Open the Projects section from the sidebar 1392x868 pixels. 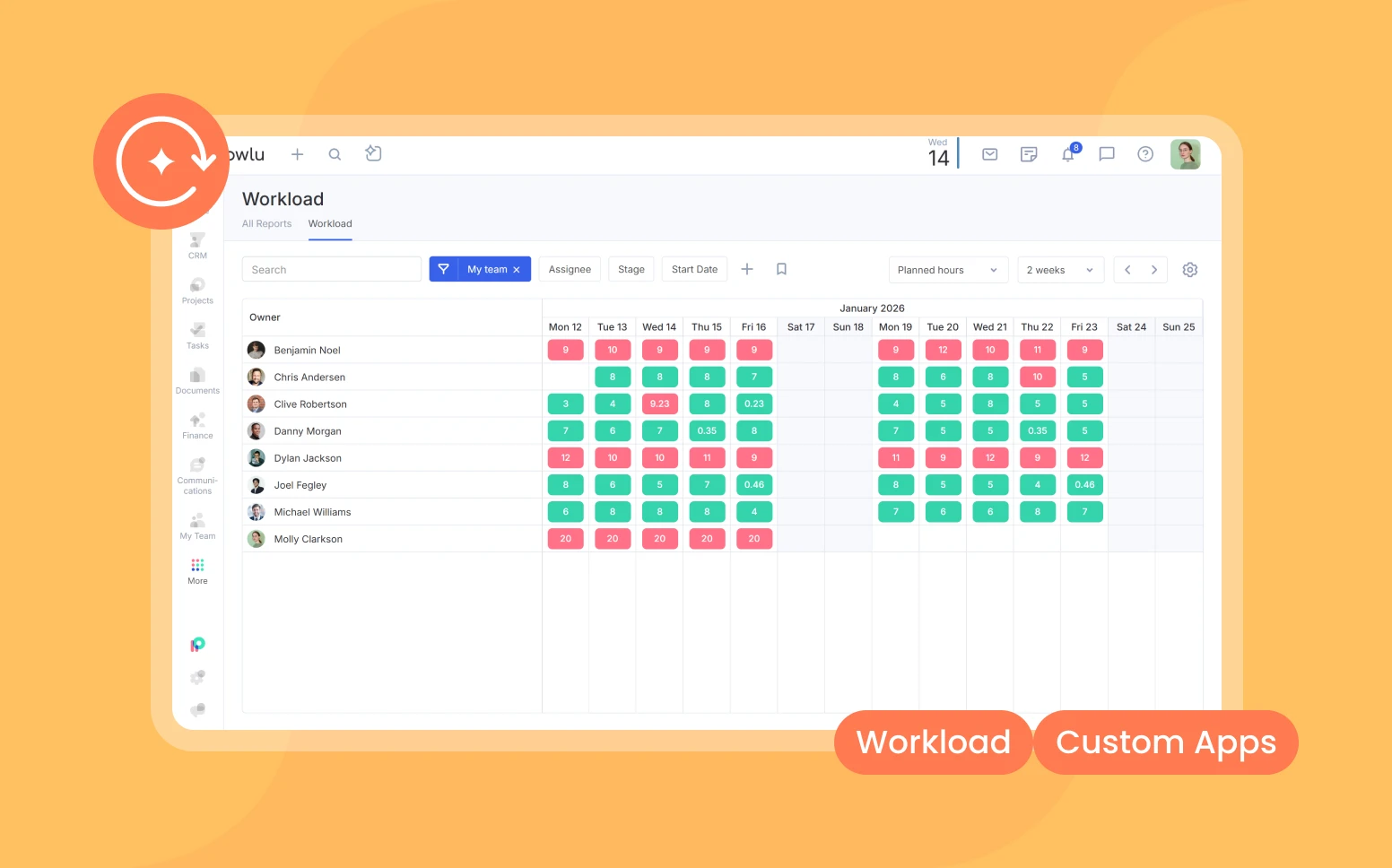tap(196, 289)
